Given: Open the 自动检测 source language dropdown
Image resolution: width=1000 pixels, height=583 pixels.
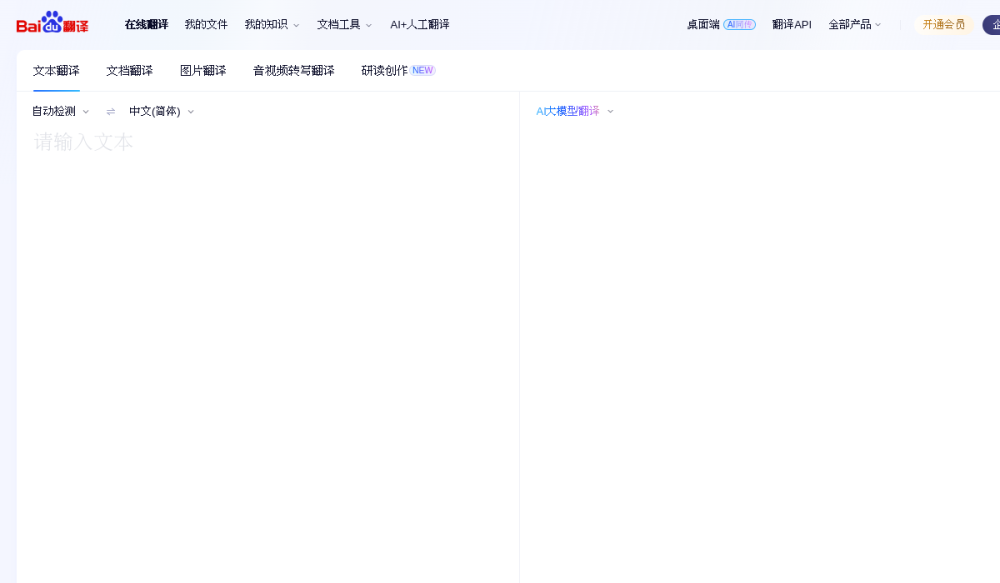Looking at the screenshot, I should coord(61,111).
